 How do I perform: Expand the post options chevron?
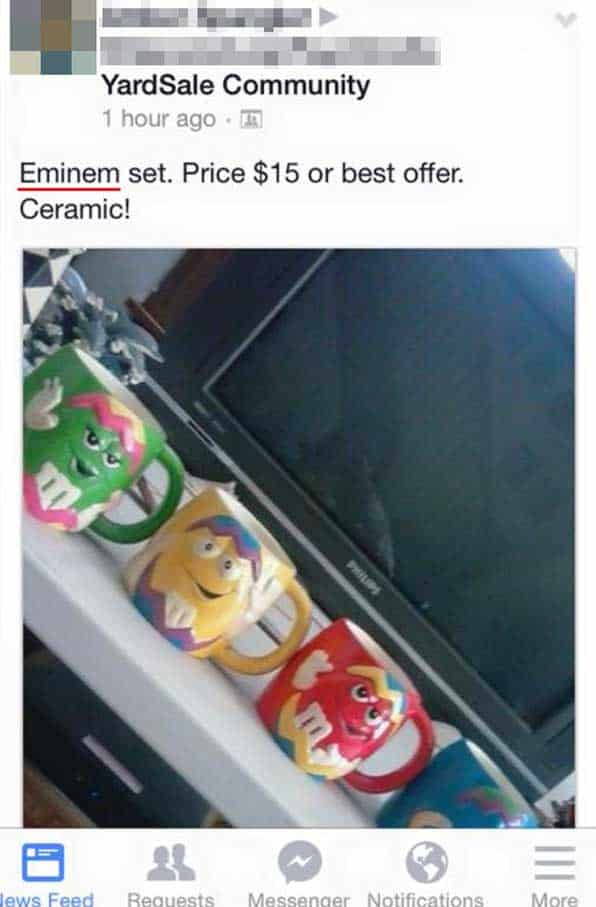(x=565, y=20)
